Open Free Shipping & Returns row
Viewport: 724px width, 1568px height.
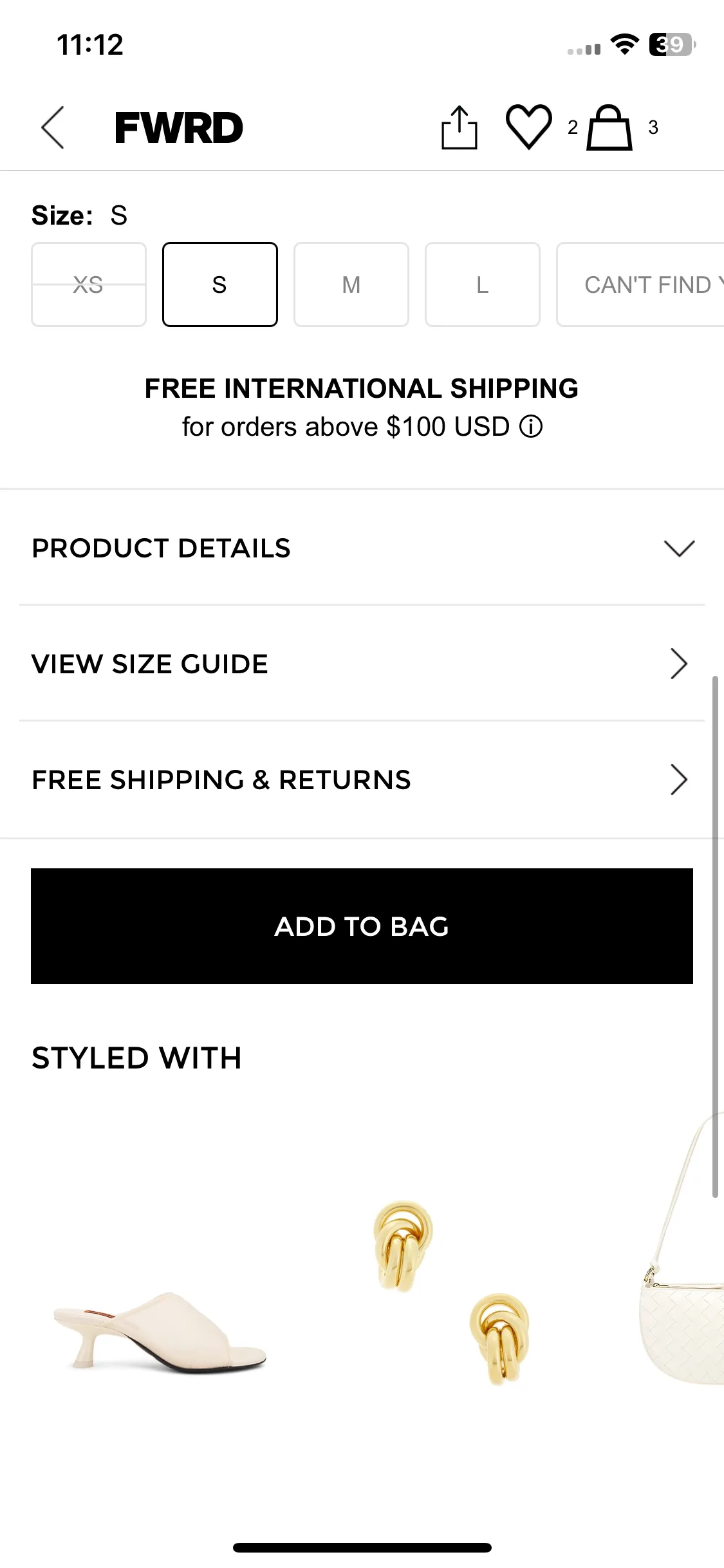point(362,779)
